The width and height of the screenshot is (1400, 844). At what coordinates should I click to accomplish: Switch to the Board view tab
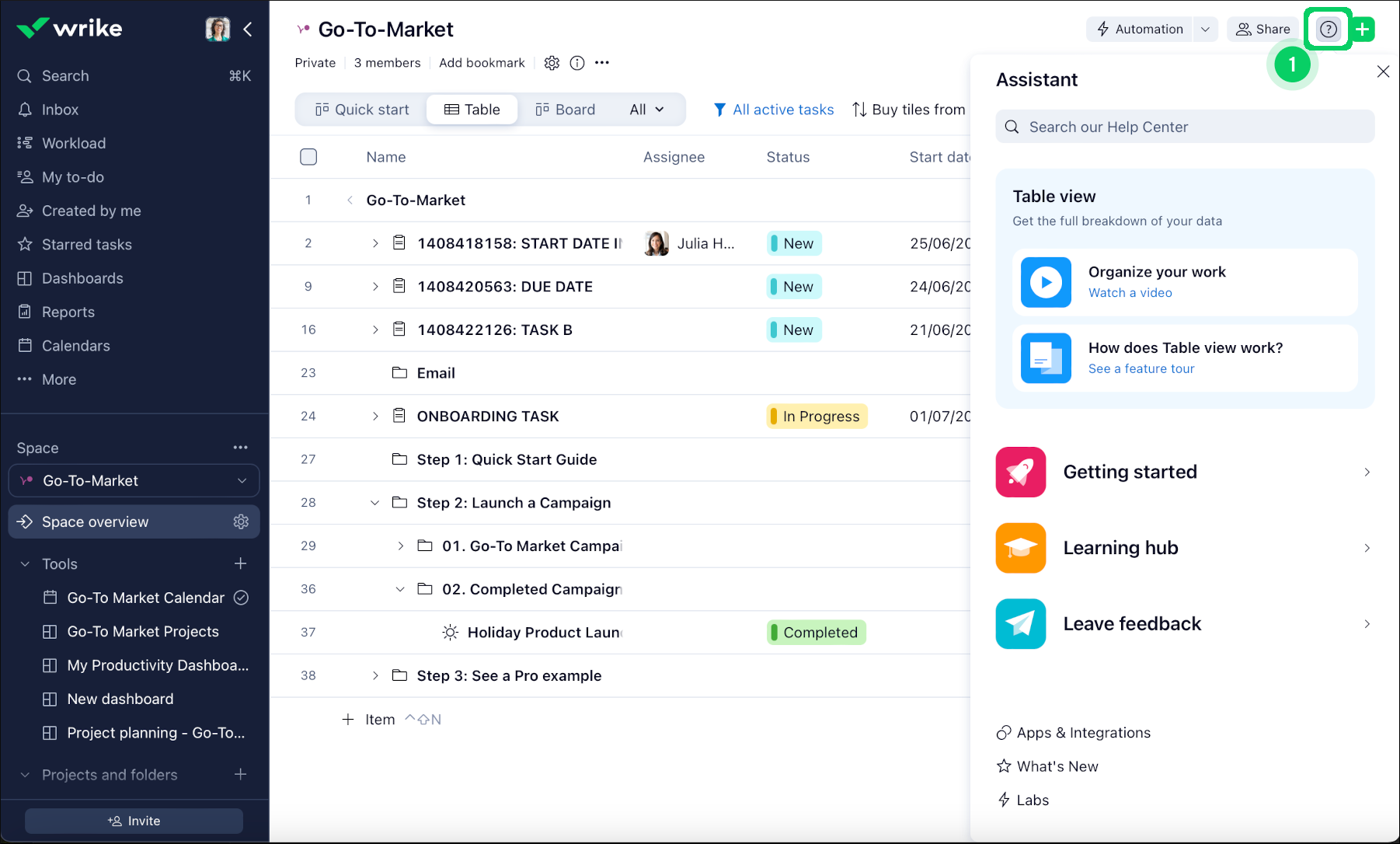(566, 110)
